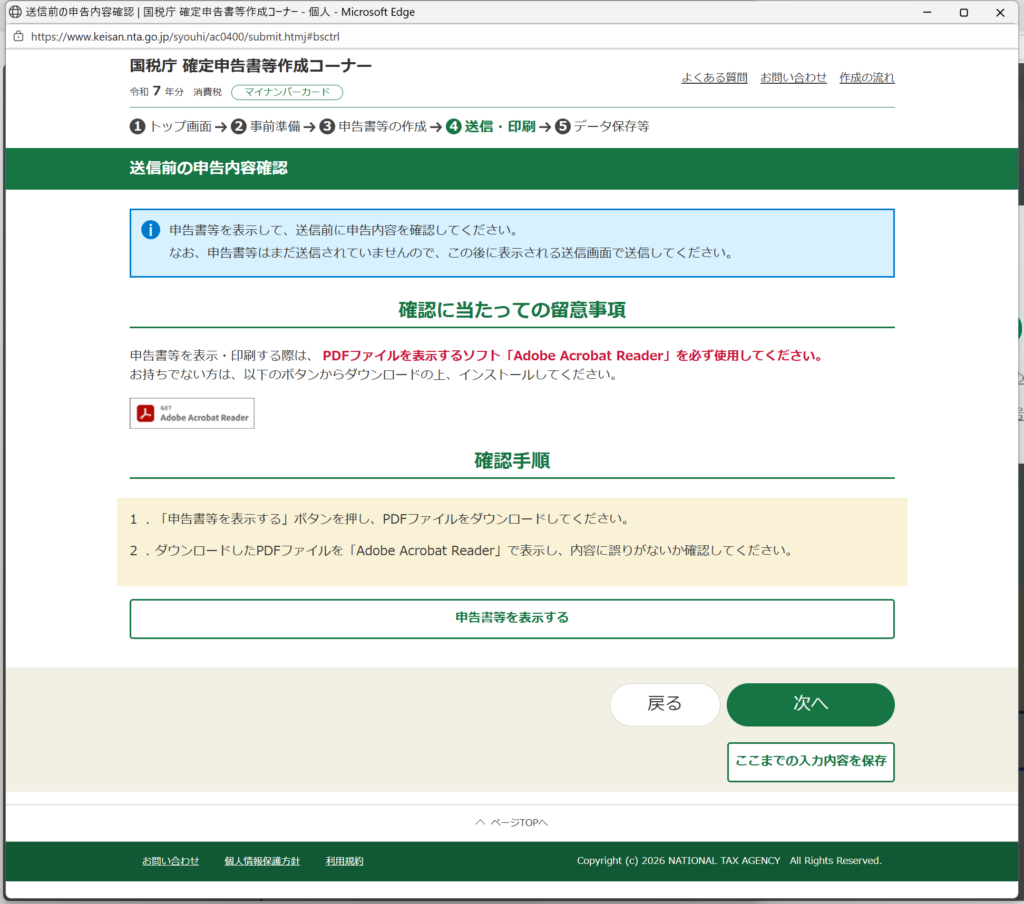Go back with the 戻る button

664,704
